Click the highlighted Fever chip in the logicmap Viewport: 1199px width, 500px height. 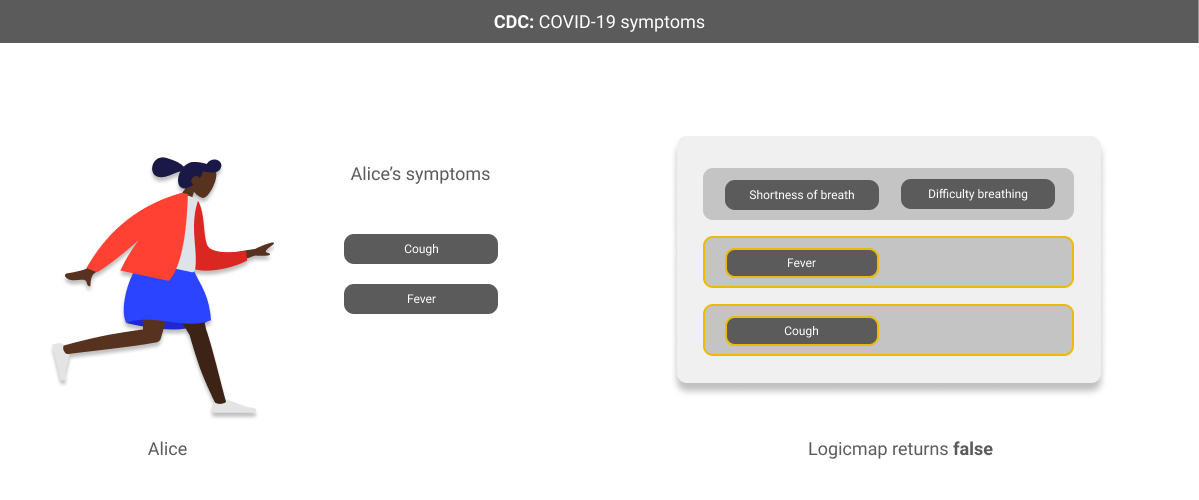pyautogui.click(x=801, y=263)
